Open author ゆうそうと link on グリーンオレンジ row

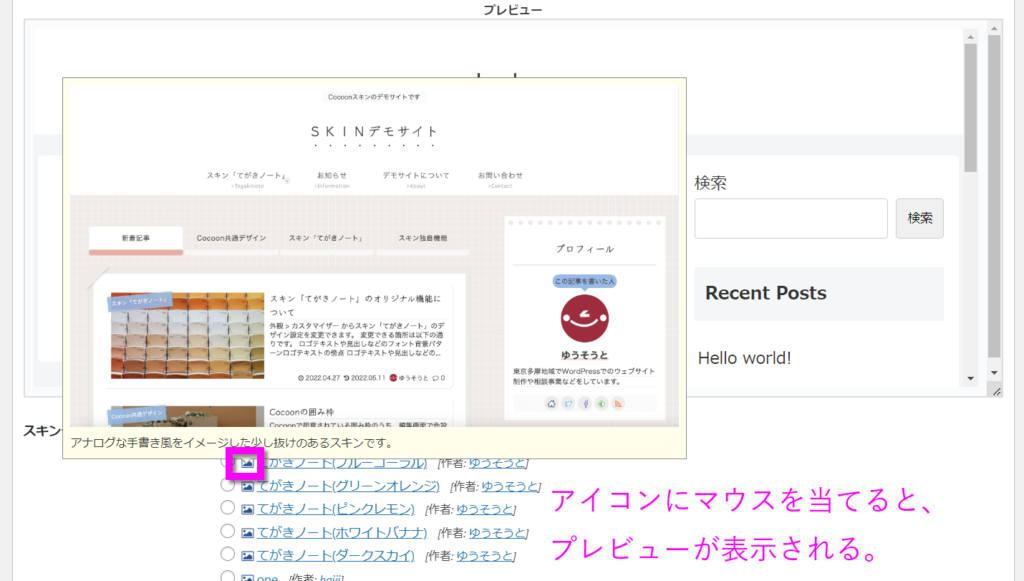tap(510, 486)
